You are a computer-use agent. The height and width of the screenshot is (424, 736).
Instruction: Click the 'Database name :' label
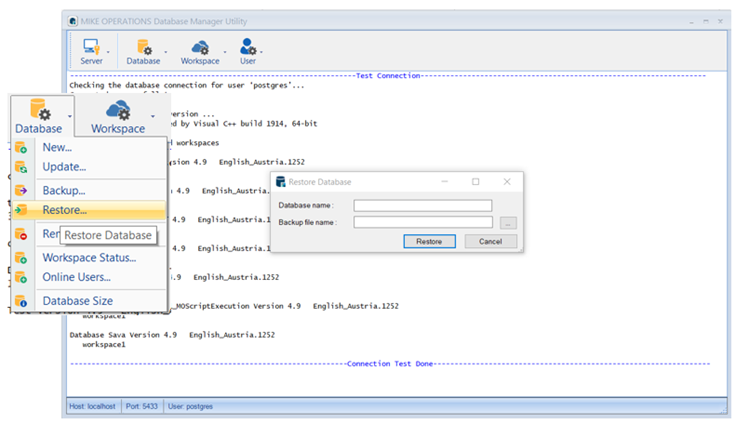tap(306, 206)
